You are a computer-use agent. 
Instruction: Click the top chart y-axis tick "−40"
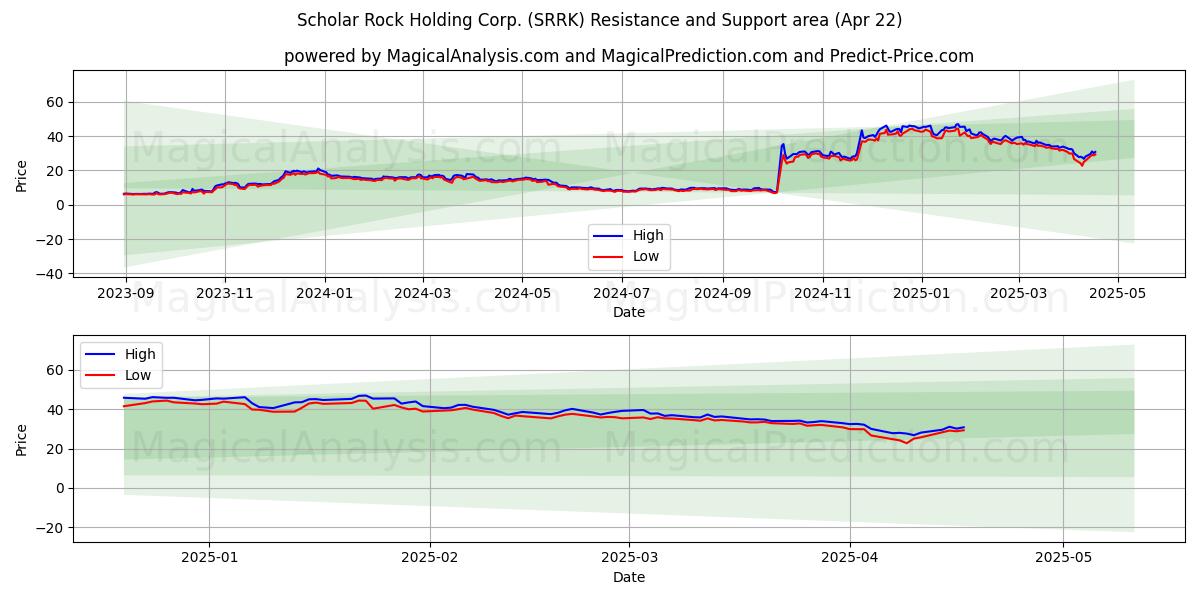pyautogui.click(x=51, y=274)
